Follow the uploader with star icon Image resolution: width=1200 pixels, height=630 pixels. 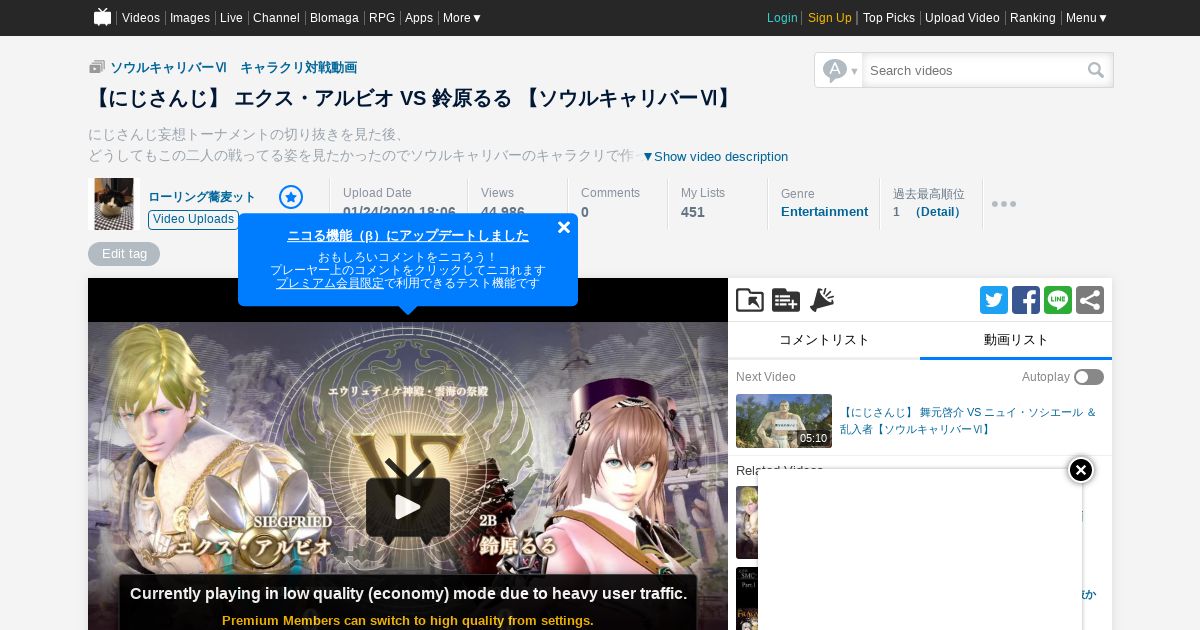[291, 197]
